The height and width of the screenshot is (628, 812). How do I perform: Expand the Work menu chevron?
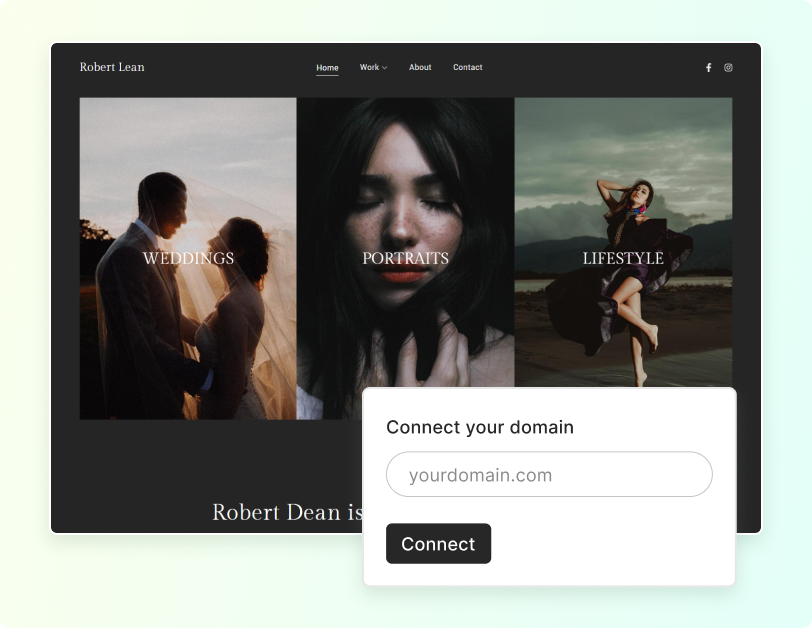tap(385, 68)
